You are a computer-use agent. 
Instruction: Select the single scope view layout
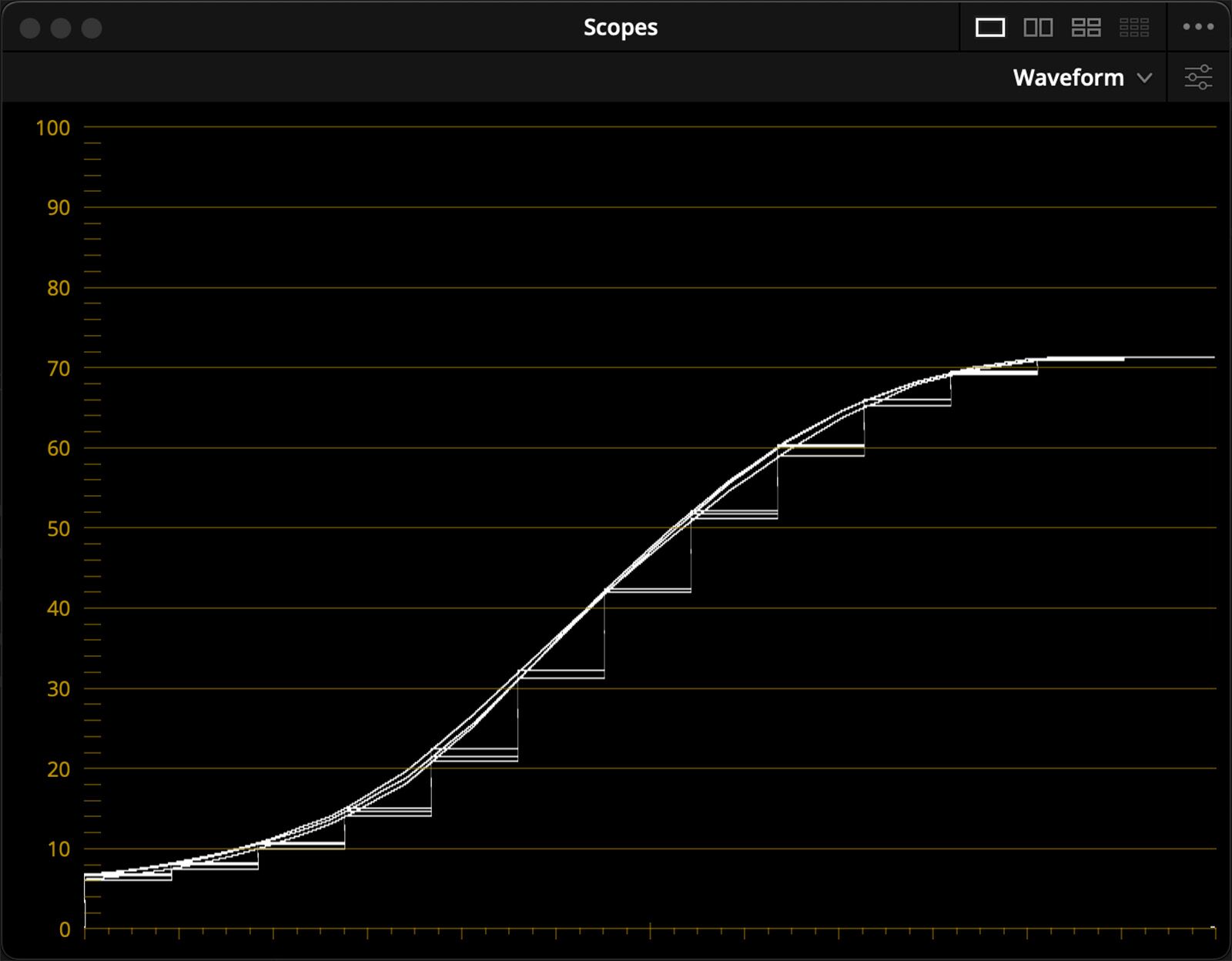pyautogui.click(x=989, y=28)
